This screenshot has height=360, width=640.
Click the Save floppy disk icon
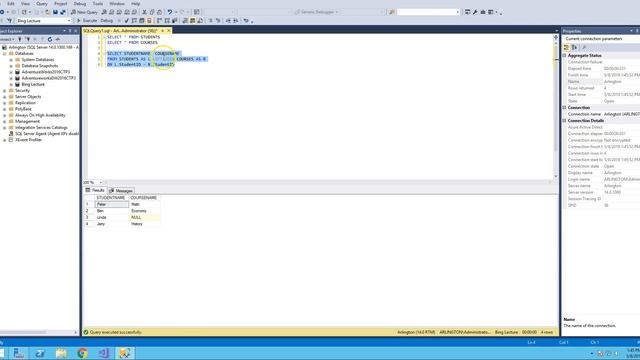pos(55,12)
